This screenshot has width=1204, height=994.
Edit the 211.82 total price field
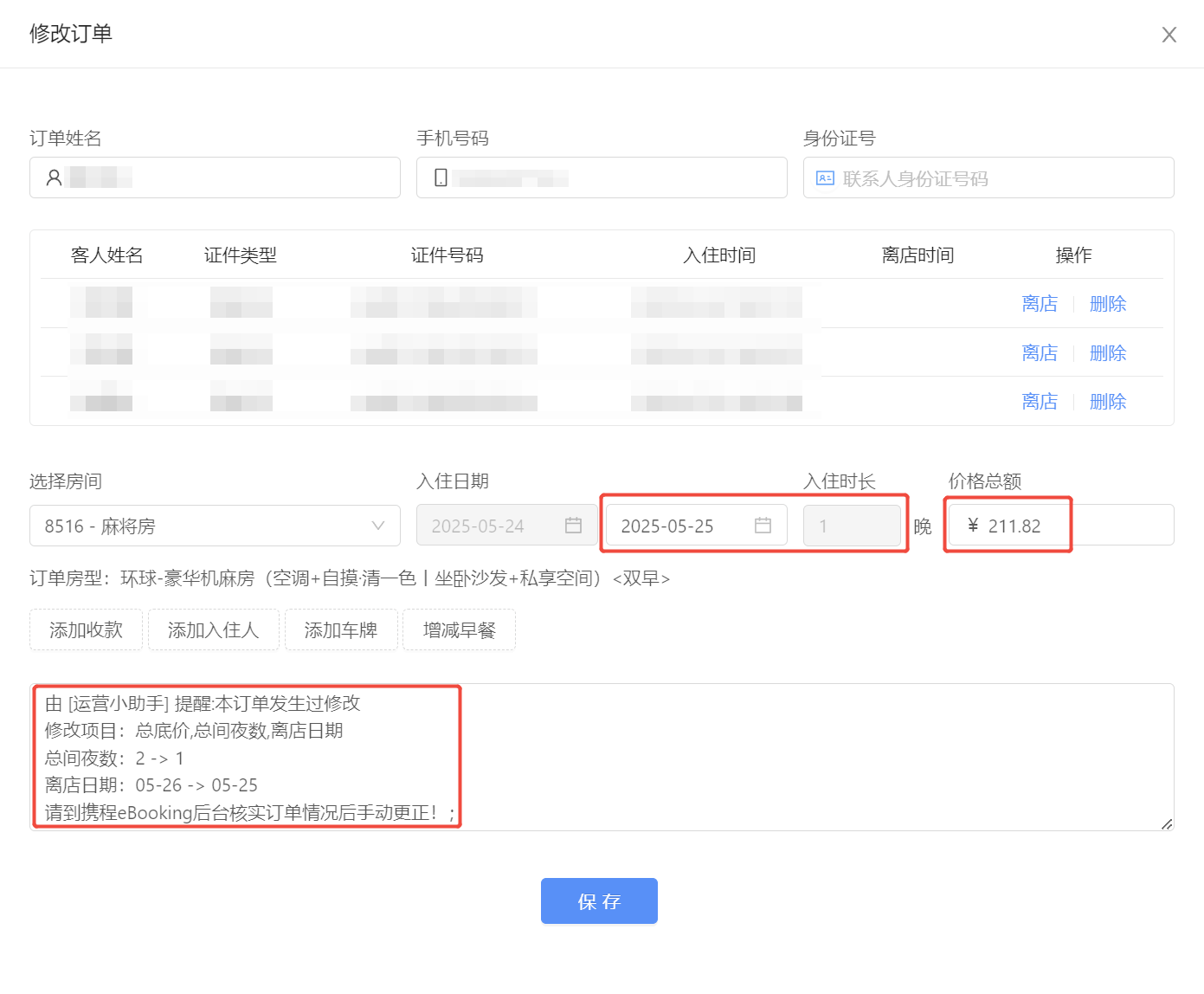[1061, 526]
